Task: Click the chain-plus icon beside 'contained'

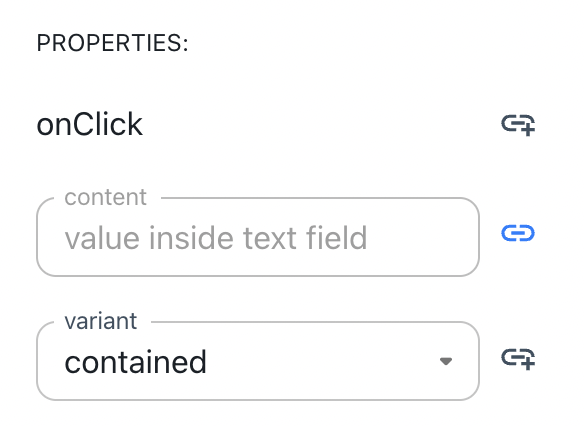Action: click(x=518, y=359)
